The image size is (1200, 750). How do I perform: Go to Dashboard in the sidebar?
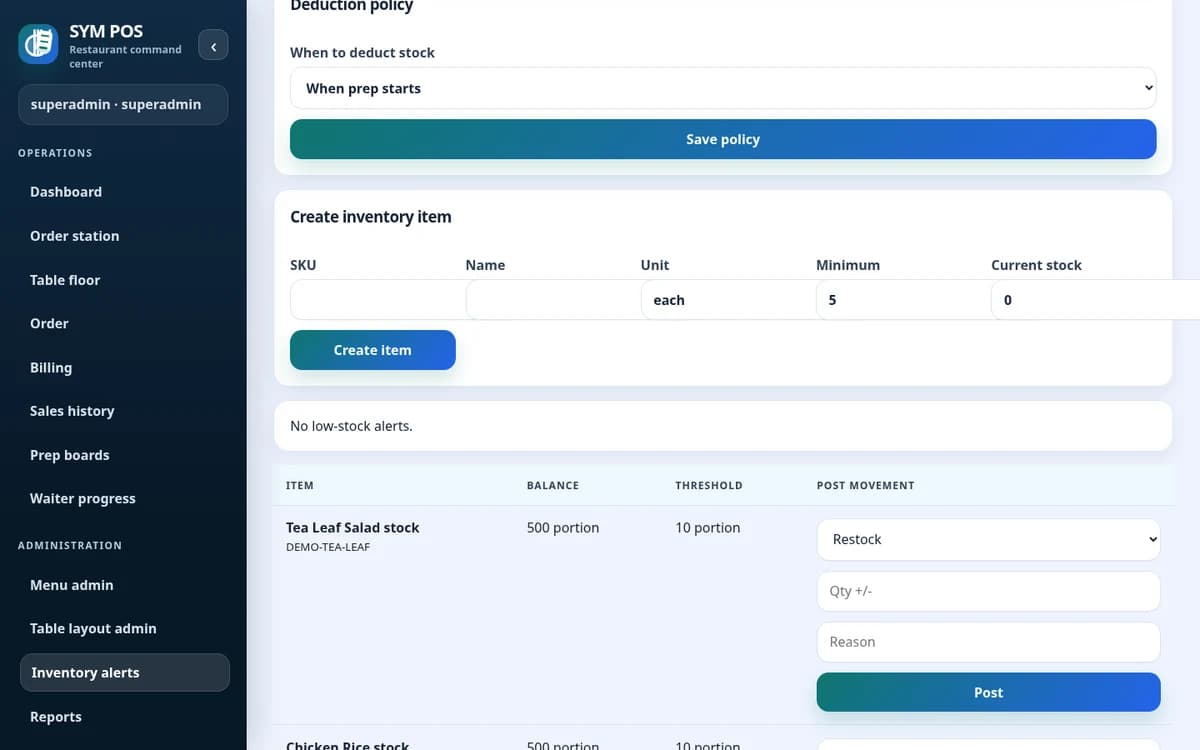66,192
